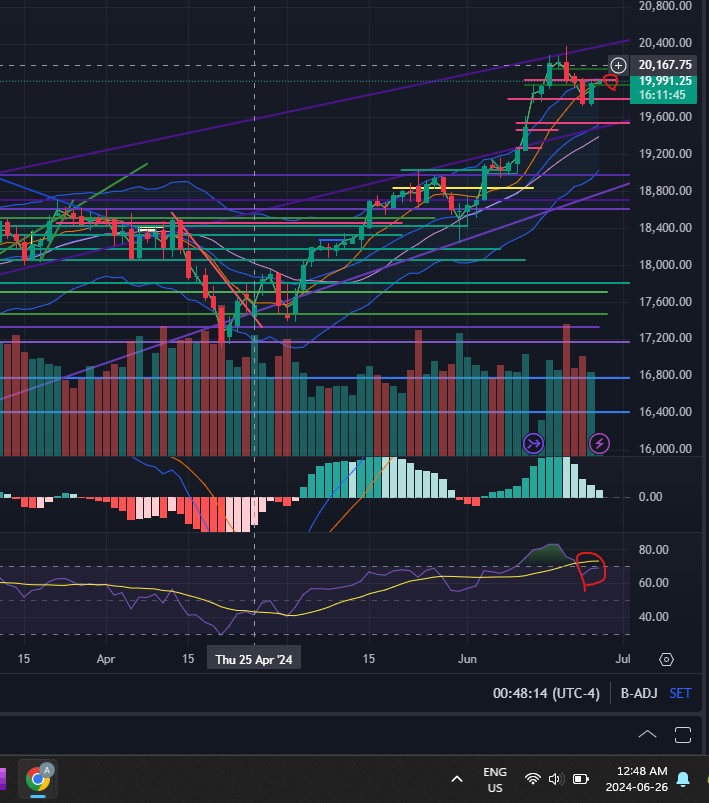Open chart settings hexagon gear icon
The image size is (709, 803).
tap(667, 660)
